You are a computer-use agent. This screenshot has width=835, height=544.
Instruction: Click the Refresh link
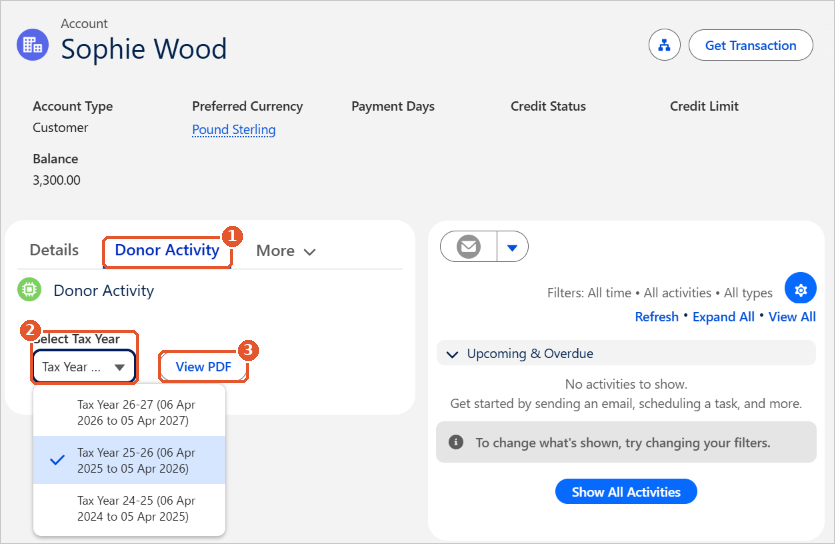pyautogui.click(x=657, y=317)
